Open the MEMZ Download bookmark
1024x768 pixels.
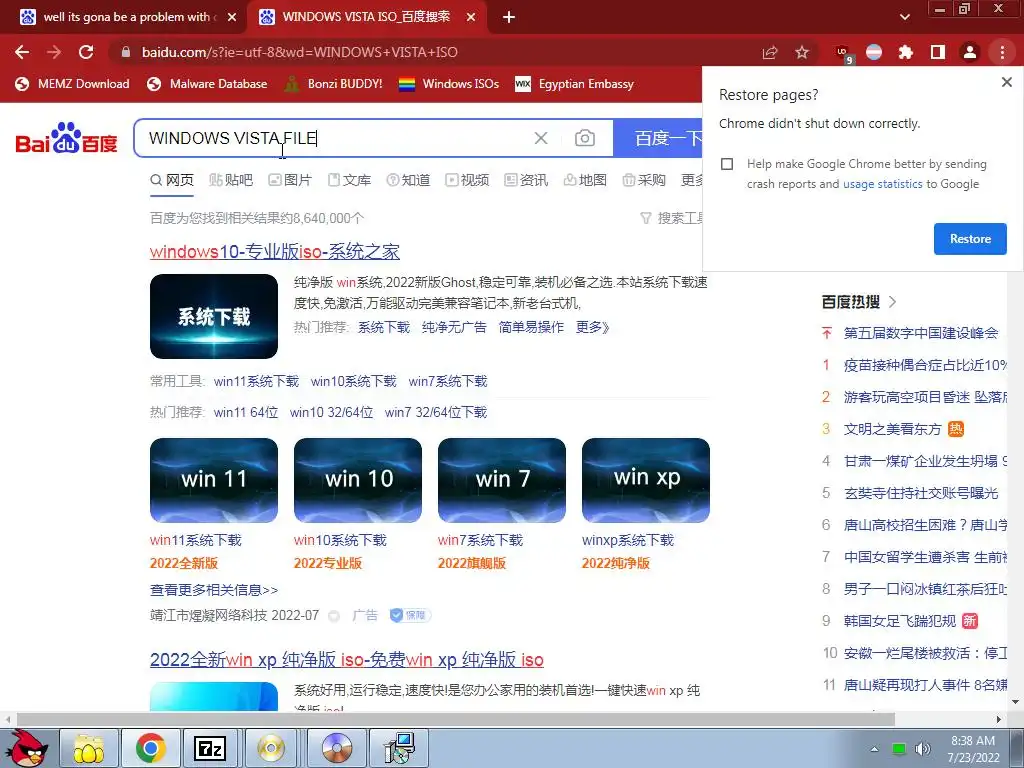click(x=72, y=84)
